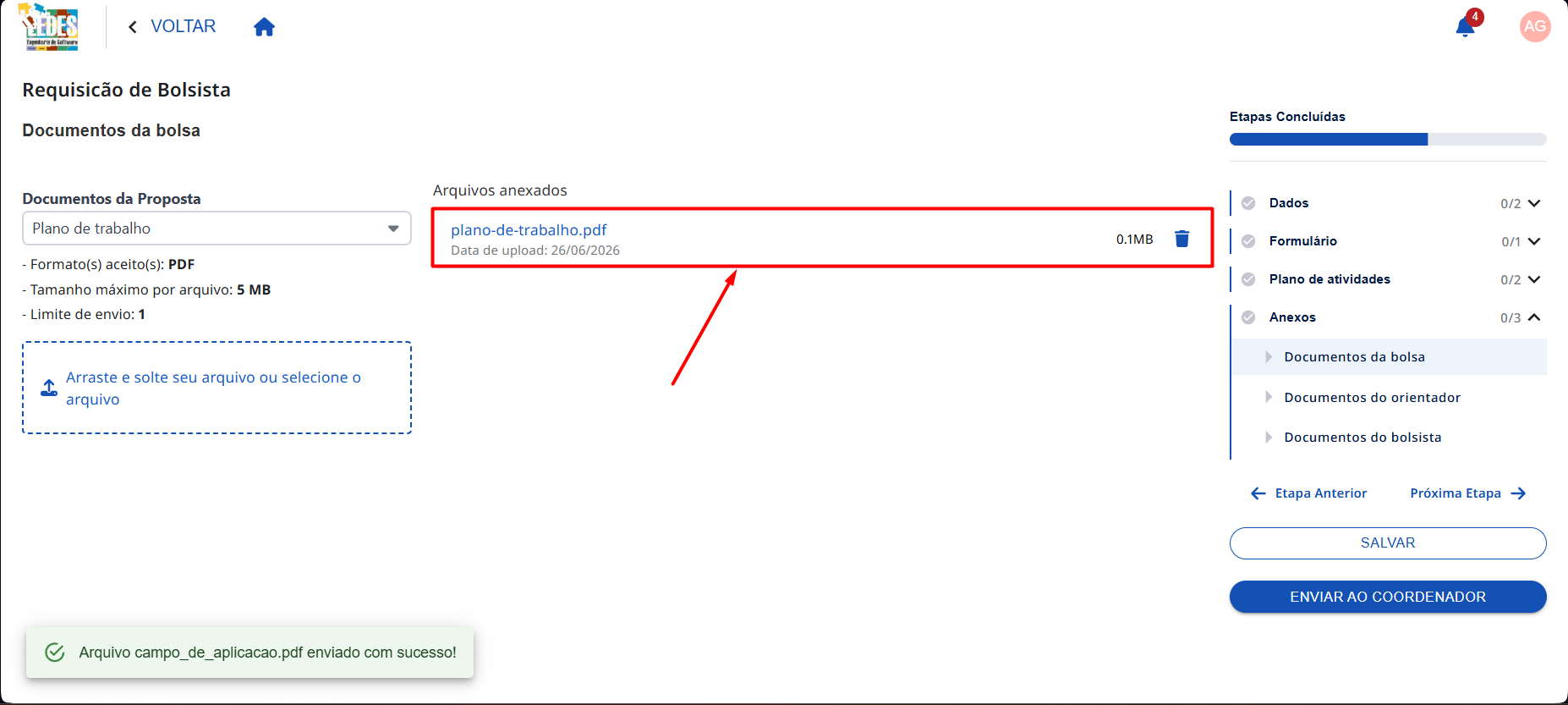The image size is (1568, 705).
Task: Click the check circle beside Dados
Action: point(1248,203)
